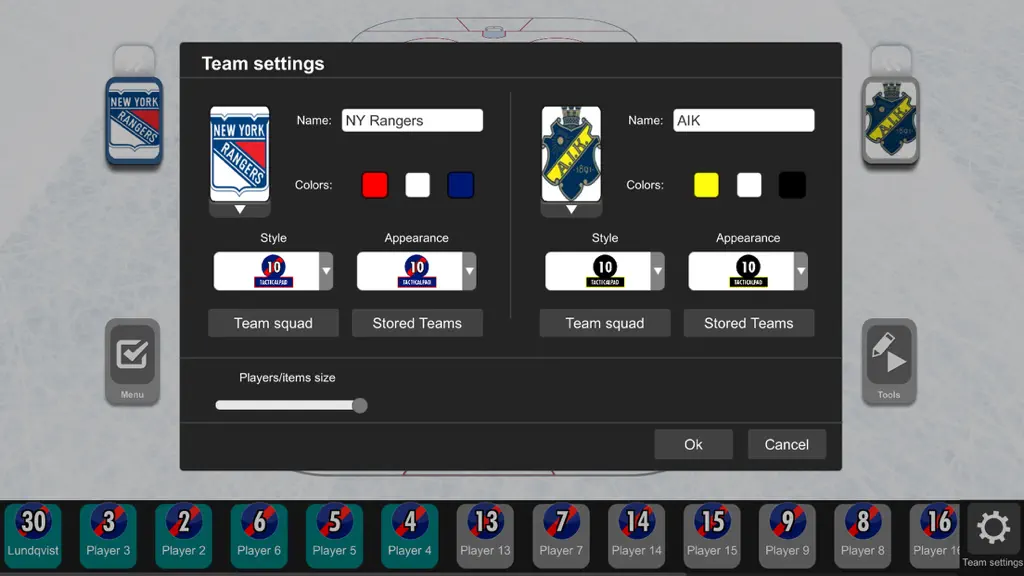Click the yellow AIK color swatch

click(706, 185)
